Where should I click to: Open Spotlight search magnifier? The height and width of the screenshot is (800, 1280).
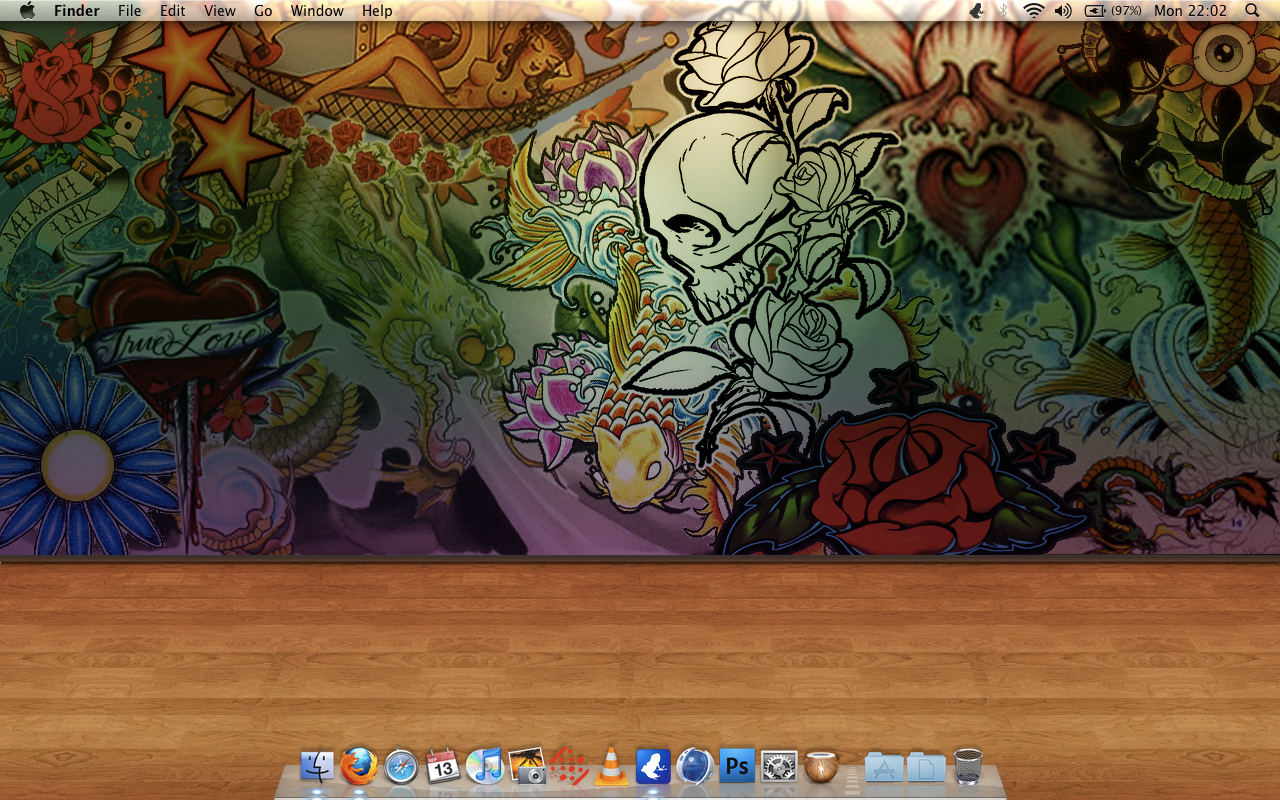[1253, 10]
